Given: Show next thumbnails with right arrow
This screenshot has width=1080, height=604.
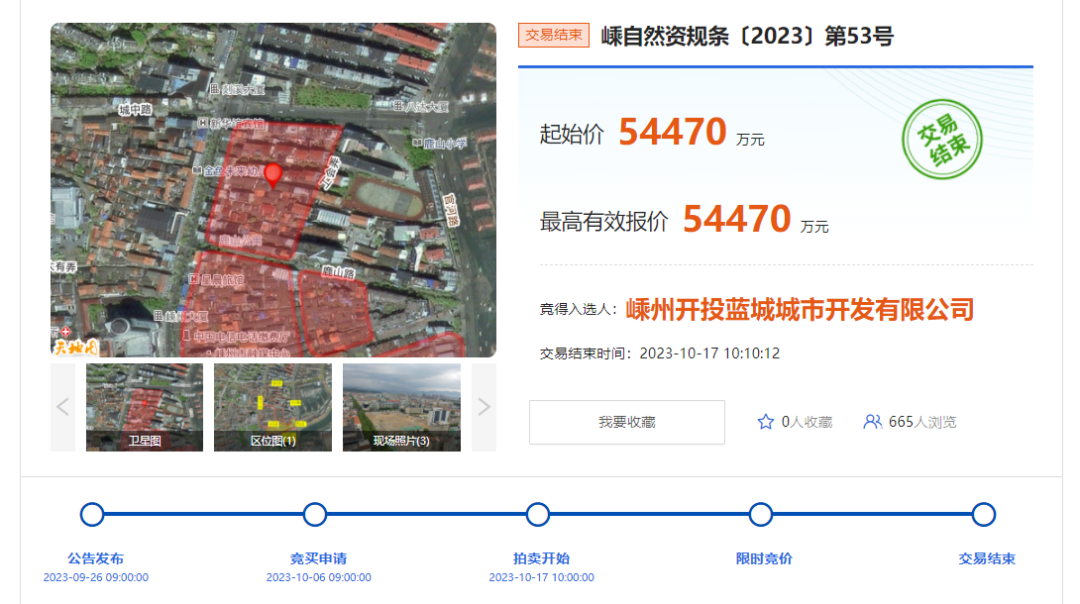Looking at the screenshot, I should pyautogui.click(x=484, y=407).
